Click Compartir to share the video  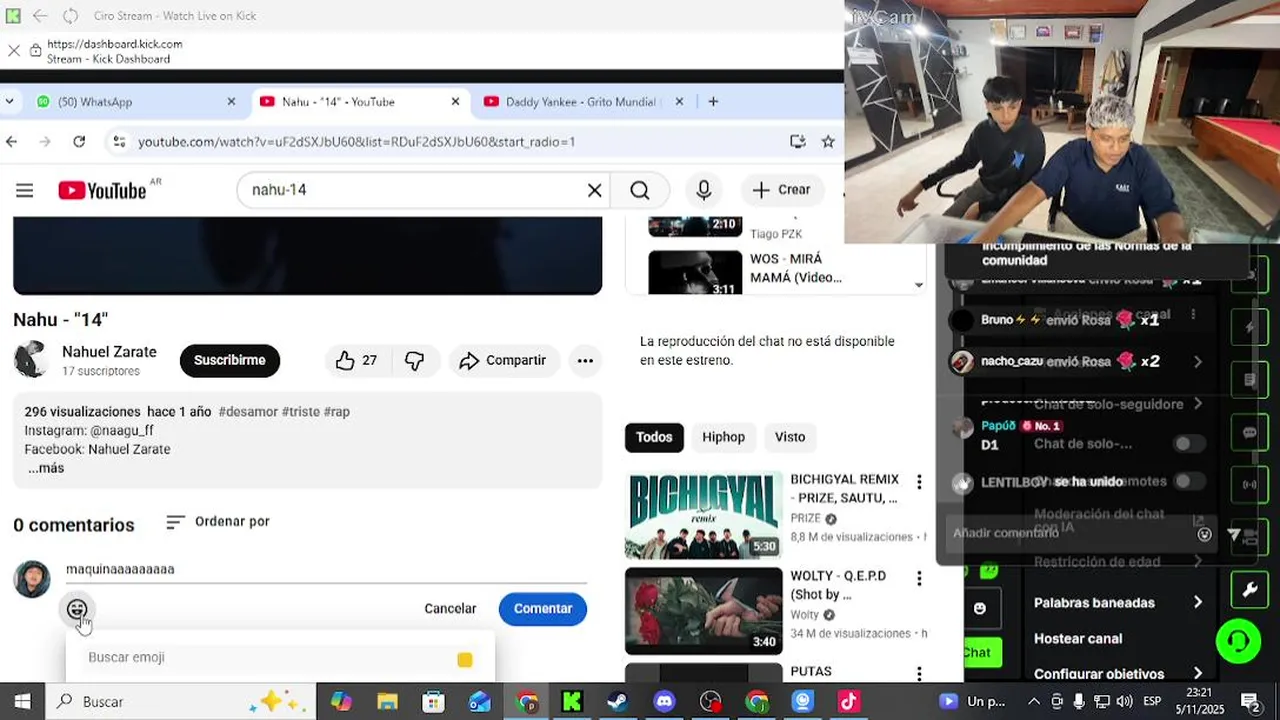pos(503,361)
